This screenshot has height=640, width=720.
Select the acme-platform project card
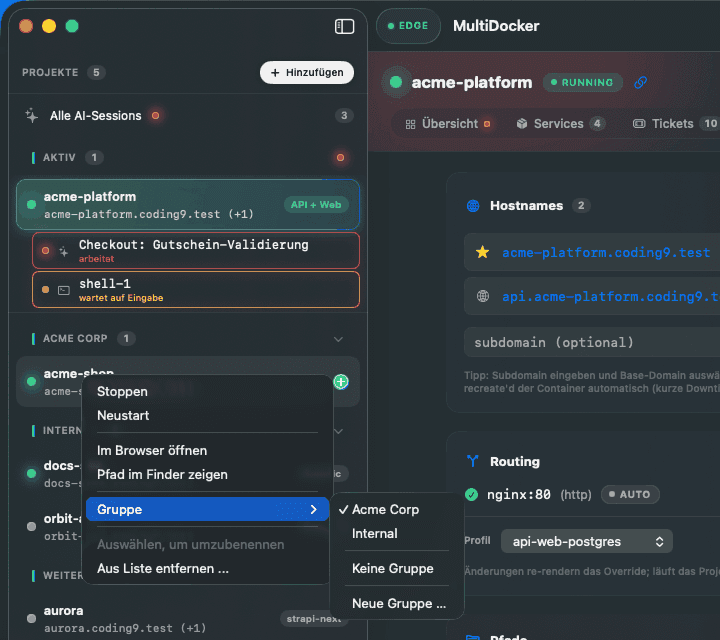click(x=188, y=205)
